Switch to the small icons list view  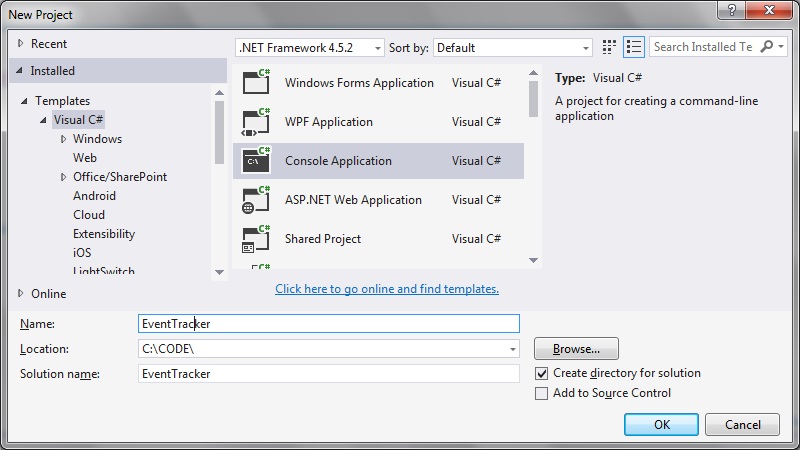pyautogui.click(x=634, y=47)
